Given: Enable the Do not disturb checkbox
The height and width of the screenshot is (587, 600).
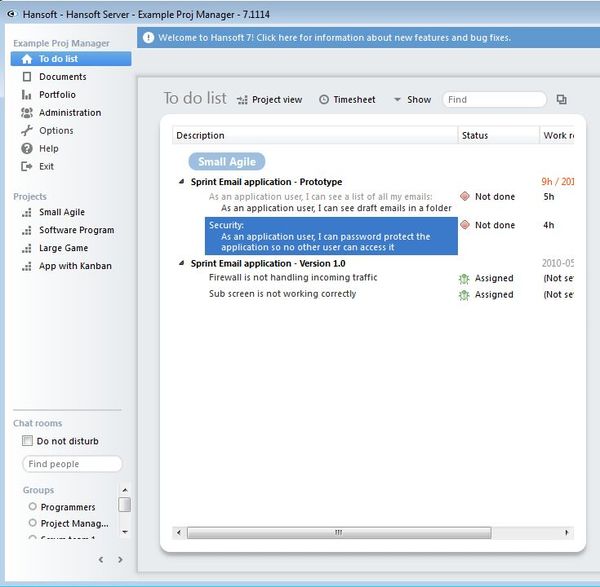Looking at the screenshot, I should coord(28,441).
